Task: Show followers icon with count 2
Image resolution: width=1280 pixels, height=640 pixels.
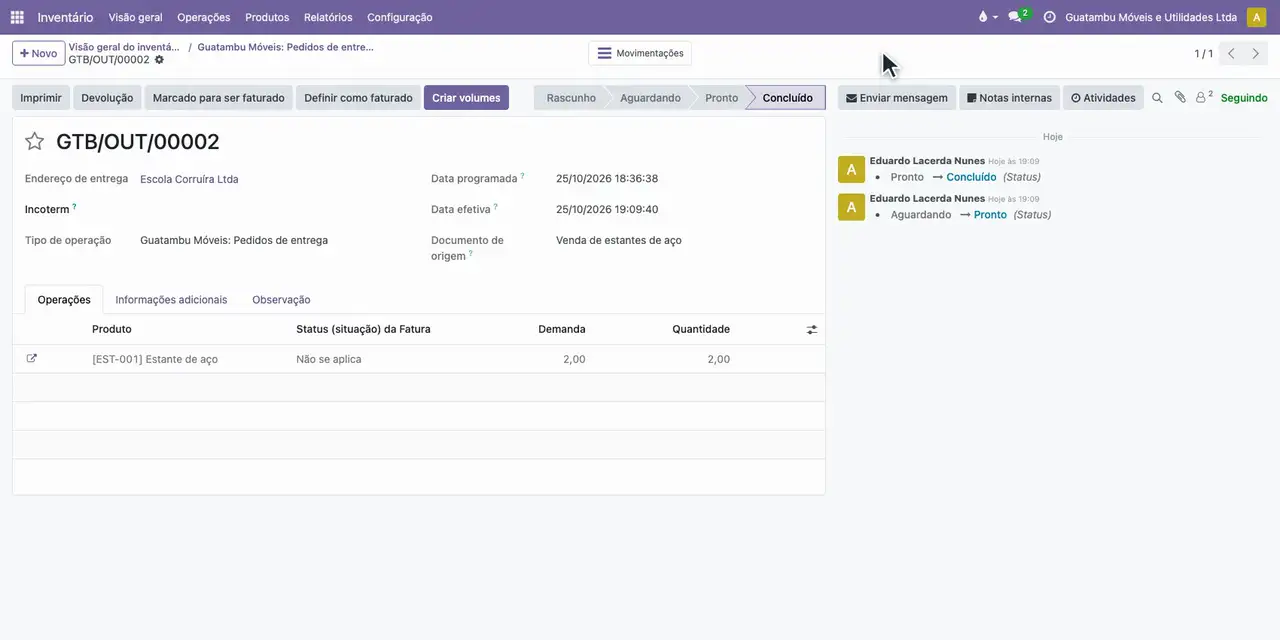Action: coord(1204,98)
